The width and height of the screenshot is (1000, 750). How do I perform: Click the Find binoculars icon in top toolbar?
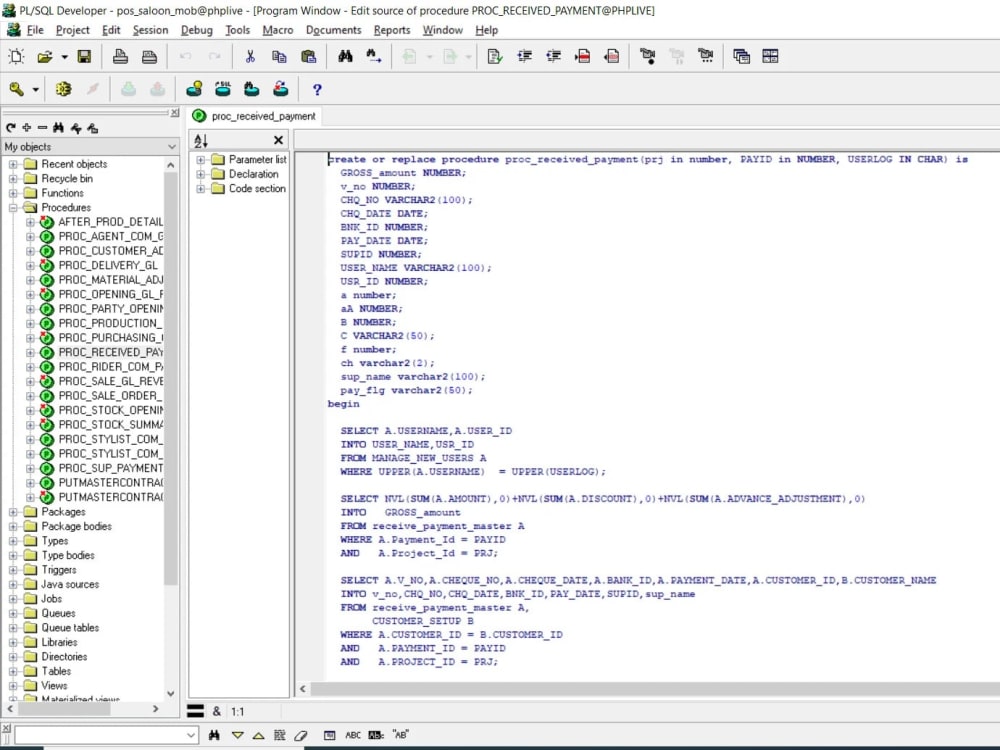pos(345,57)
